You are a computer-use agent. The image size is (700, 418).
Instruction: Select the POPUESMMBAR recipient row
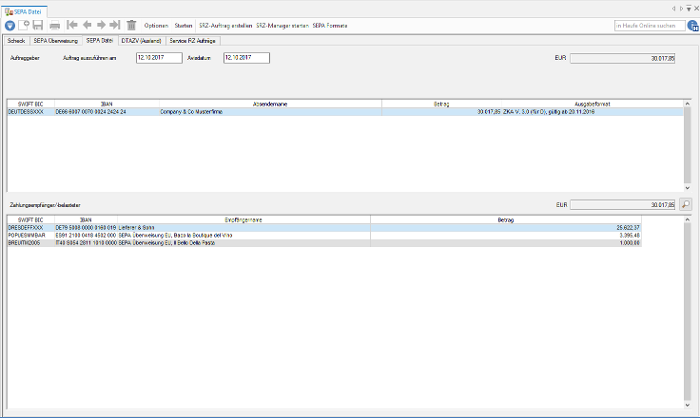pyautogui.click(x=324, y=235)
